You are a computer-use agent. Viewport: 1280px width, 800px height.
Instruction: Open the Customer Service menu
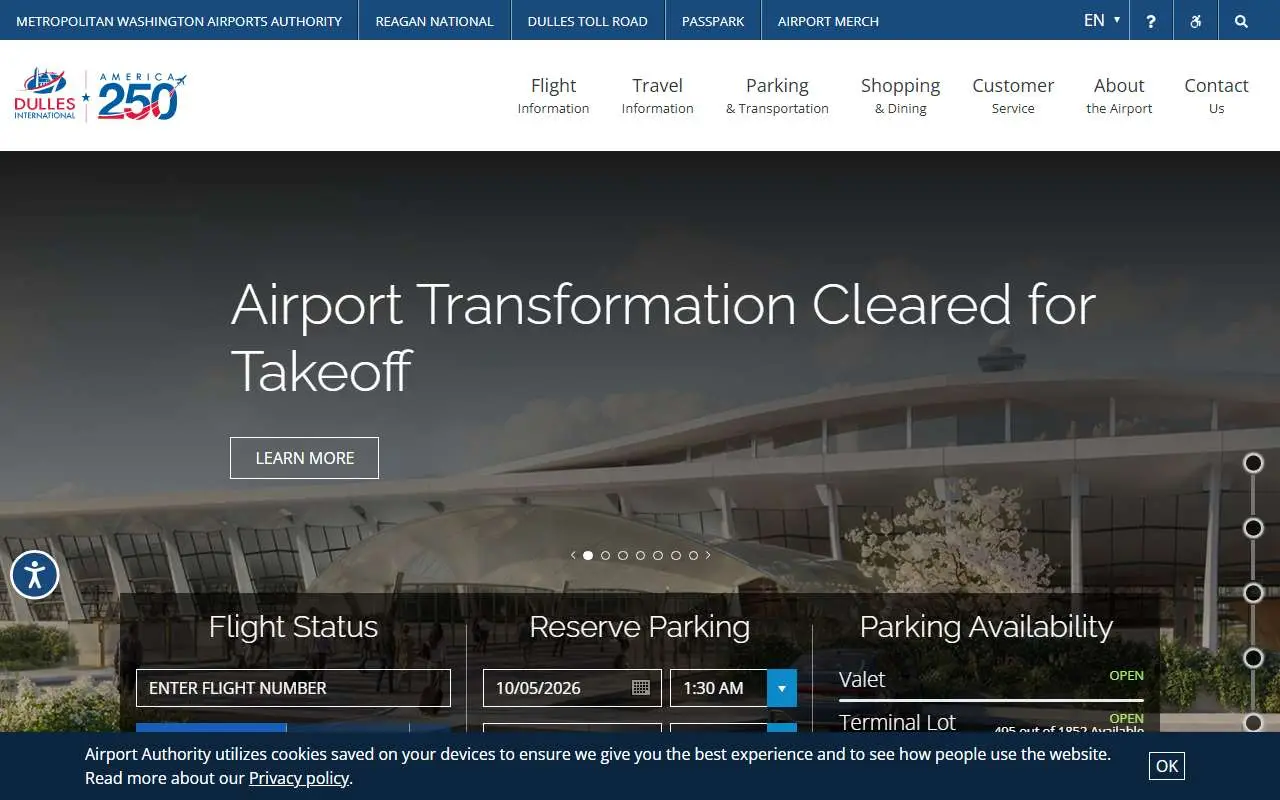coord(1013,96)
